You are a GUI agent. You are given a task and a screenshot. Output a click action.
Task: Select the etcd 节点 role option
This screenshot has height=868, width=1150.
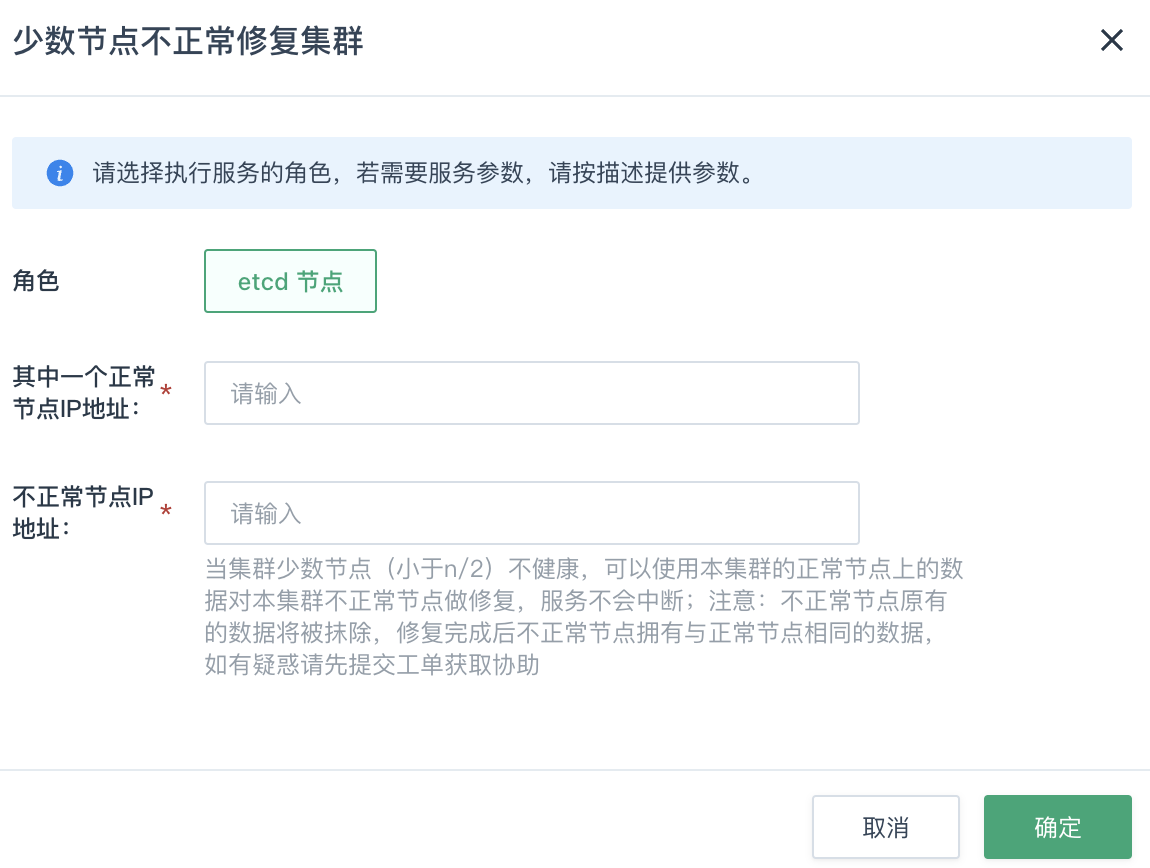(x=290, y=281)
